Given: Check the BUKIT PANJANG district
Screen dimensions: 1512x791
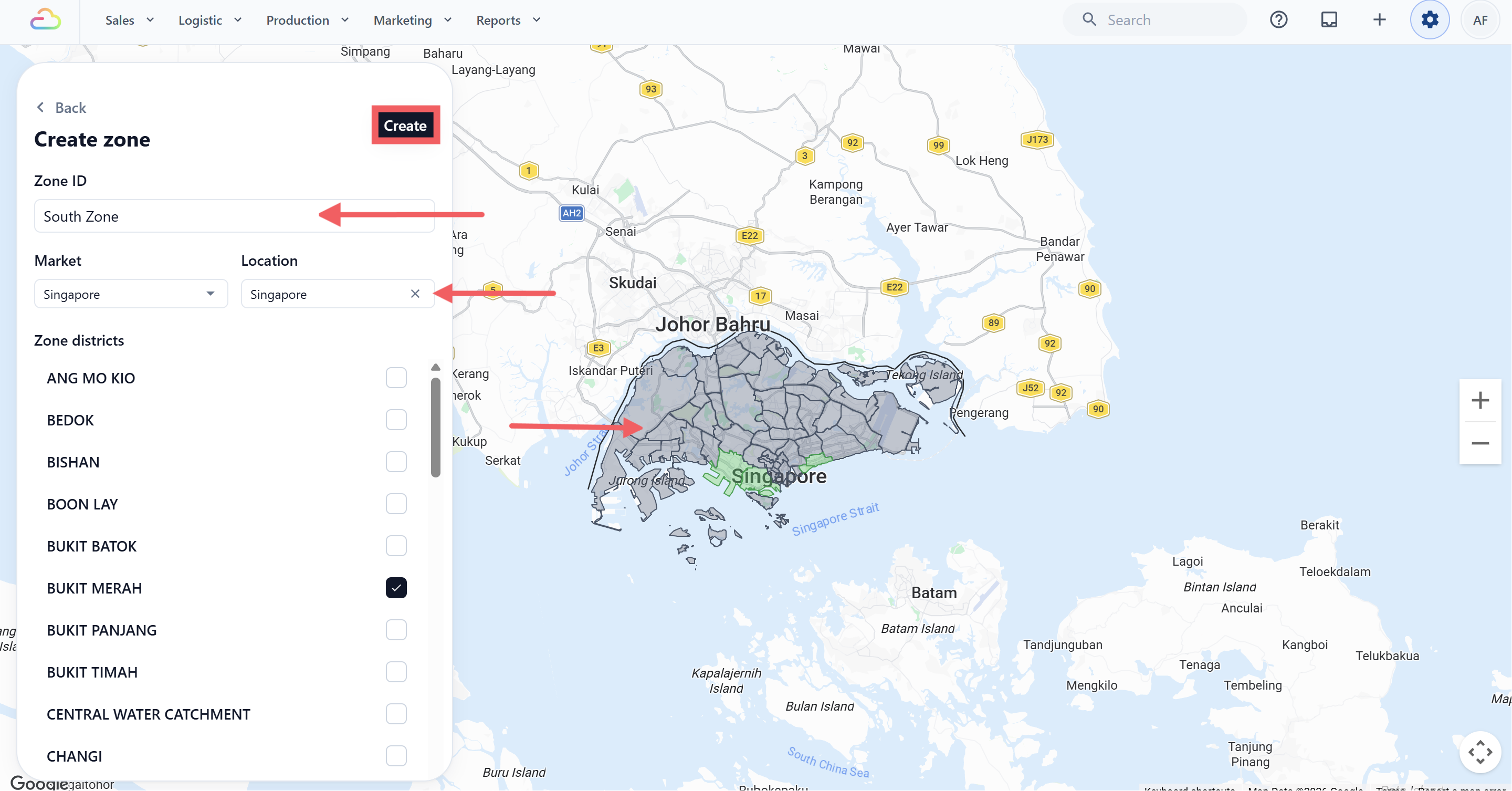Looking at the screenshot, I should [x=396, y=630].
